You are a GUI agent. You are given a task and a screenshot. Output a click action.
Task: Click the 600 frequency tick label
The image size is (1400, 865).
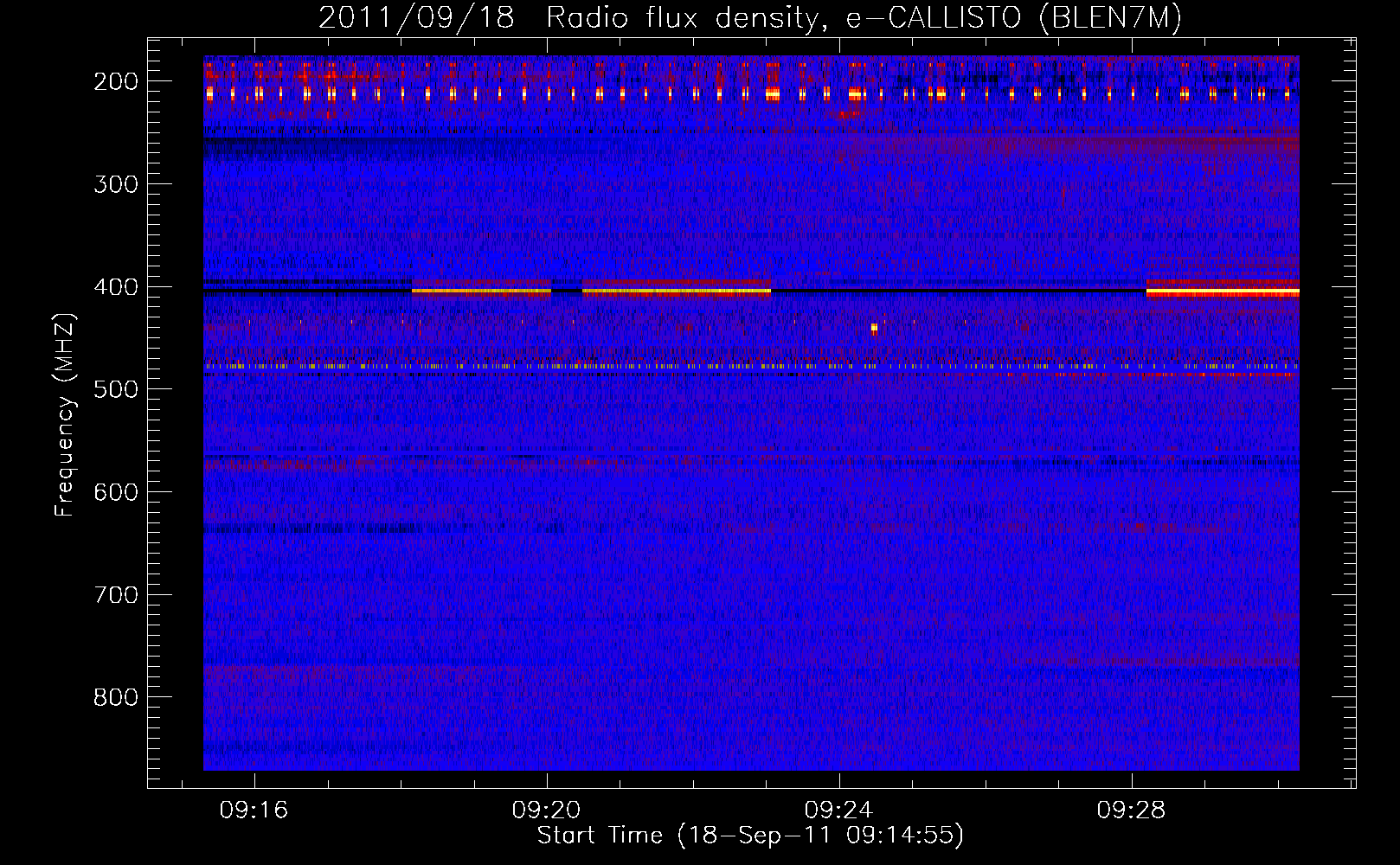pos(115,492)
